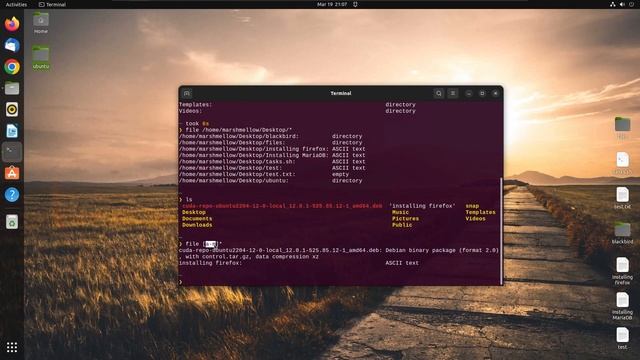Click 'Desktop' in the ls output
This screenshot has width=640, height=360.
click(x=194, y=212)
